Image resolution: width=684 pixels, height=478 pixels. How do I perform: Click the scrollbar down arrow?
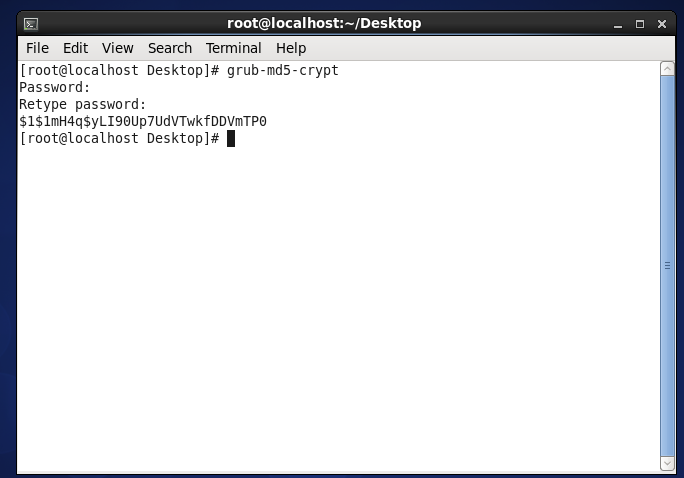click(x=667, y=463)
